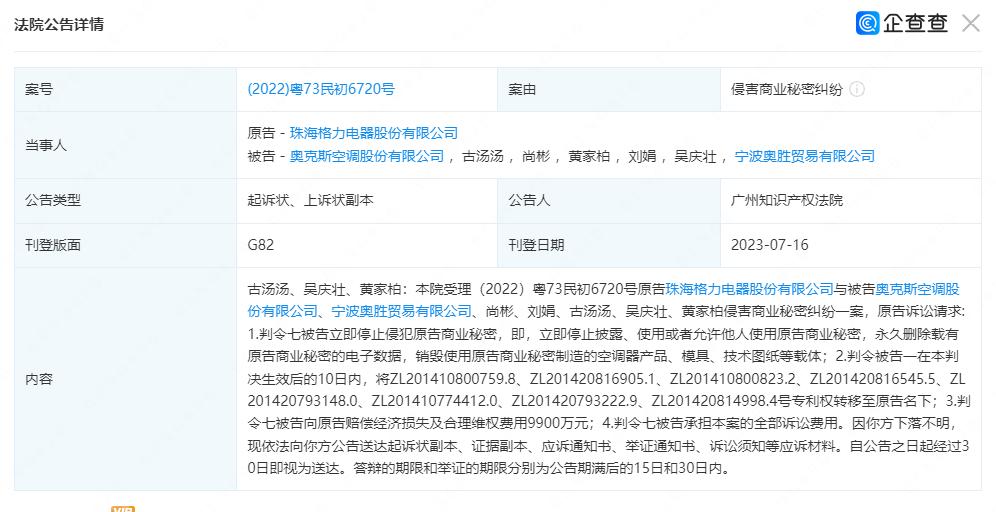Click the 公告人 label cell
The width and height of the screenshot is (996, 512).
coord(609,201)
